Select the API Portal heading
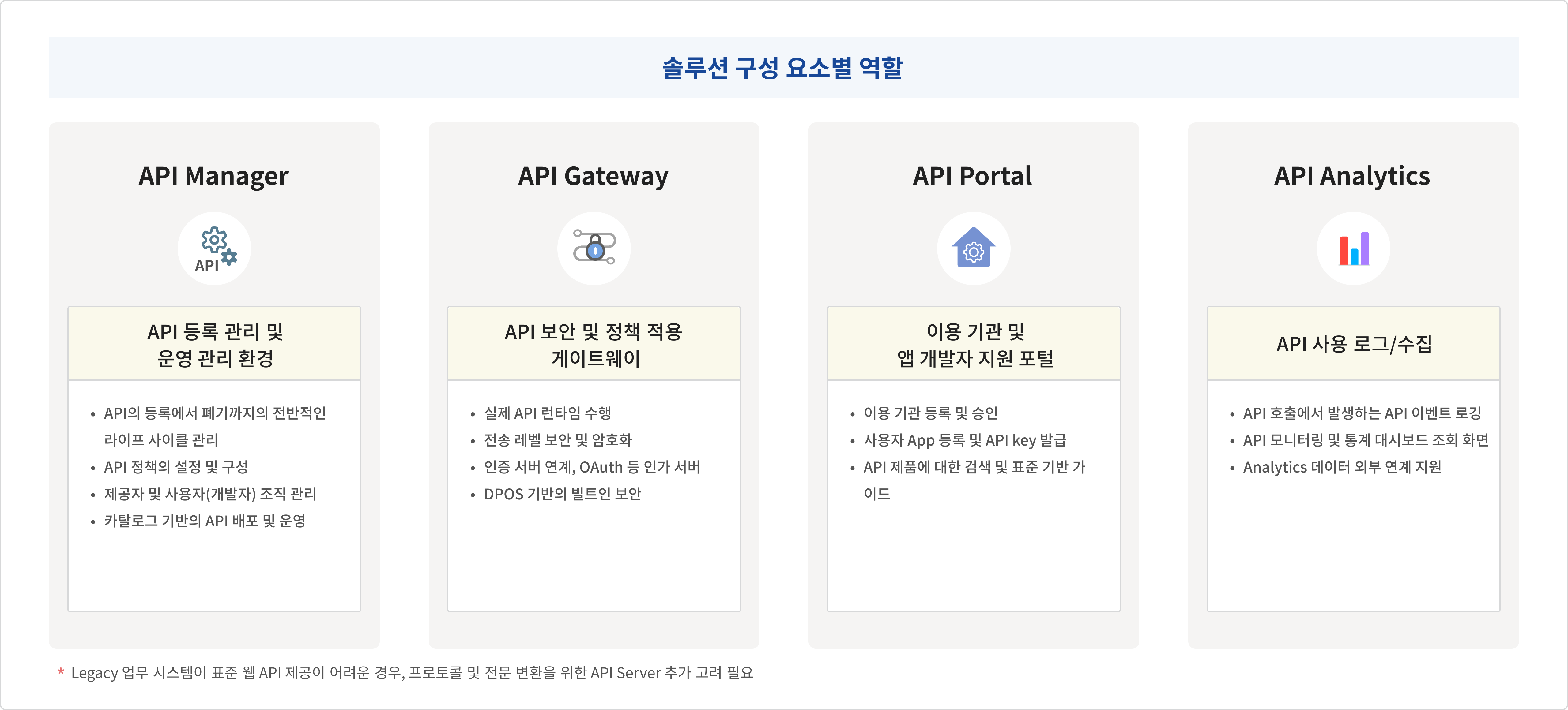The image size is (1568, 710). [973, 176]
